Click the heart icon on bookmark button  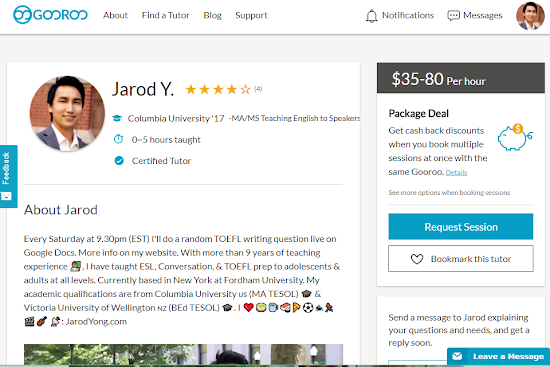point(417,259)
